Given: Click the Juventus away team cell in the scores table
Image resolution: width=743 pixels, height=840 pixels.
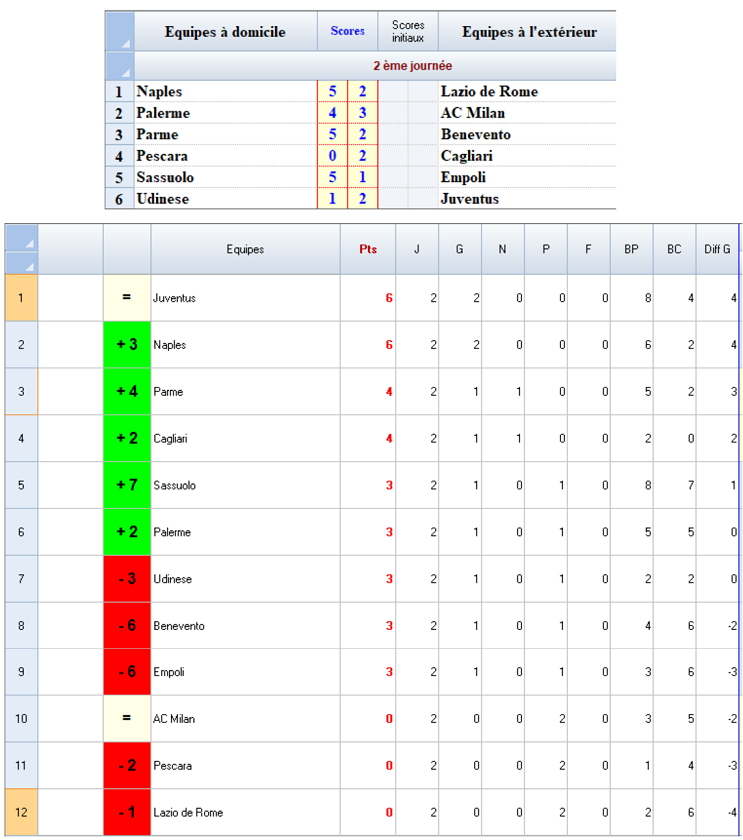Looking at the screenshot, I should coord(526,199).
